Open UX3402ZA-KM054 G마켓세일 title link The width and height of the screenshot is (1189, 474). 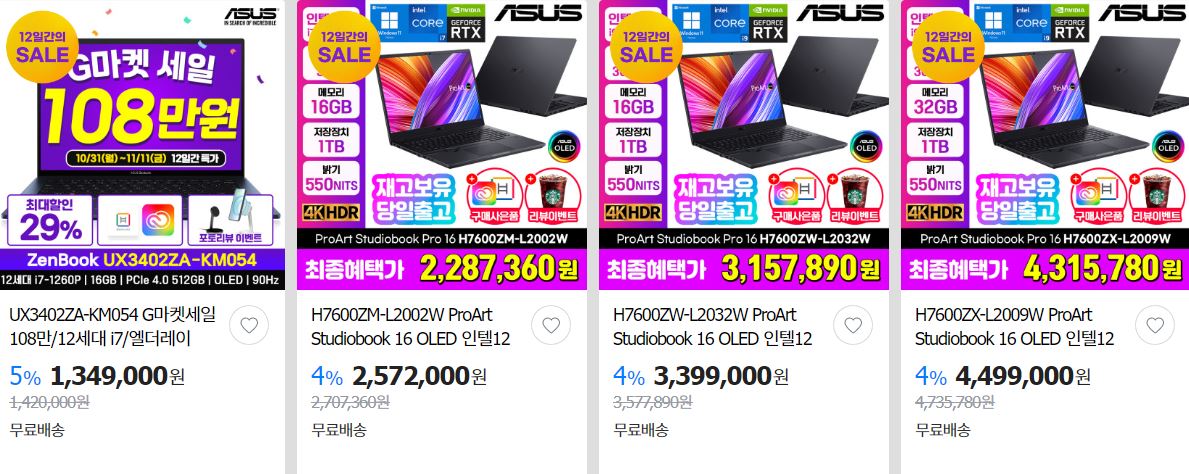pos(112,326)
